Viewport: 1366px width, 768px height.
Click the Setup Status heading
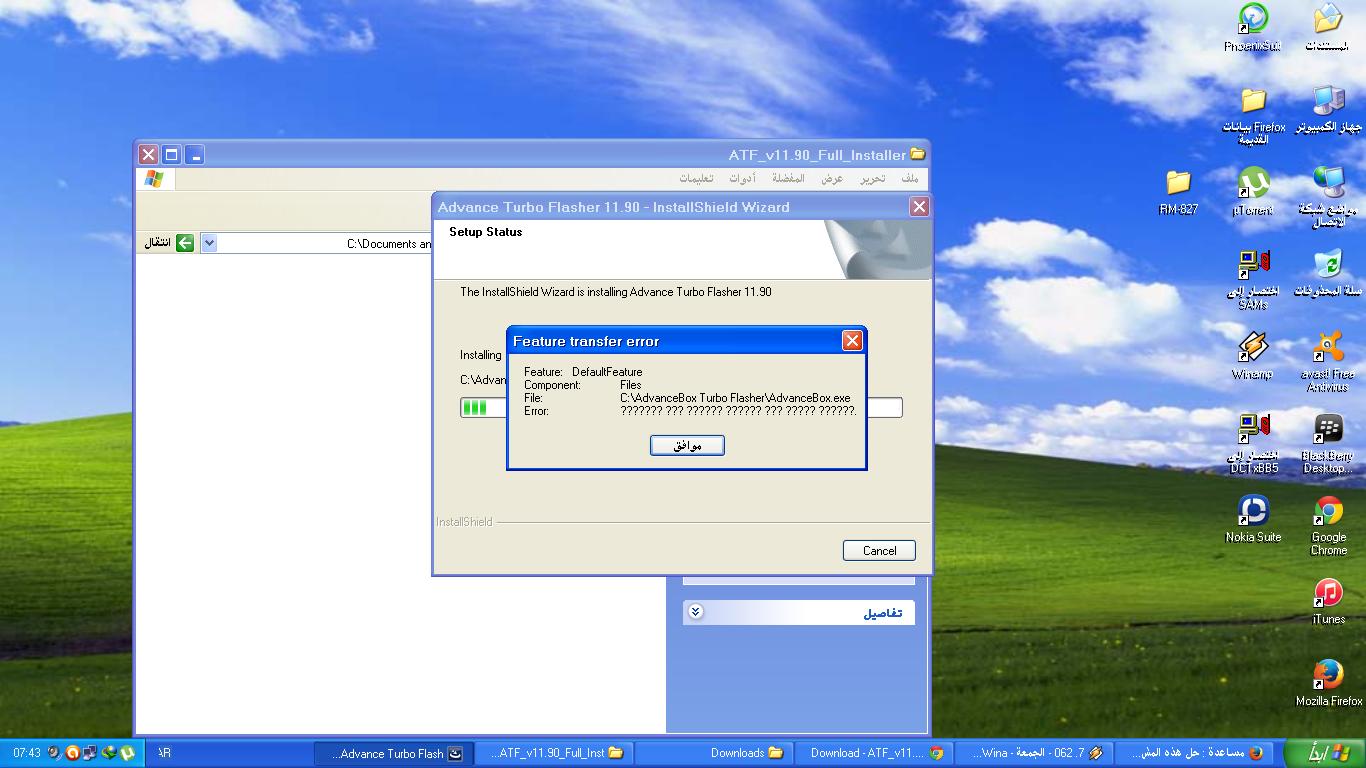(x=485, y=232)
